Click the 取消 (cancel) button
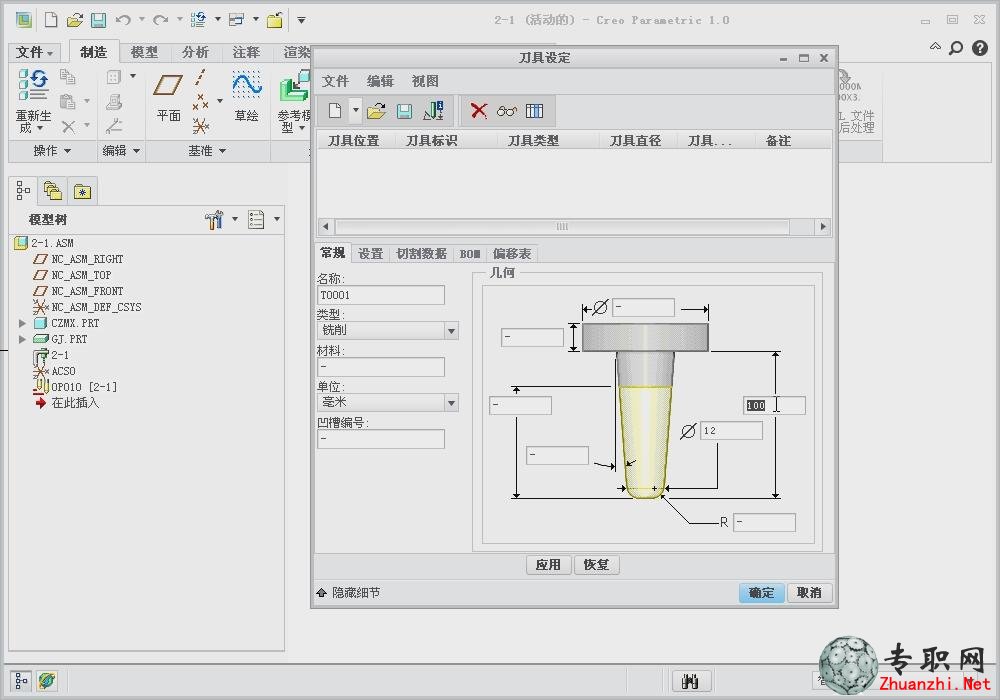Viewport: 1000px width, 700px height. [809, 593]
